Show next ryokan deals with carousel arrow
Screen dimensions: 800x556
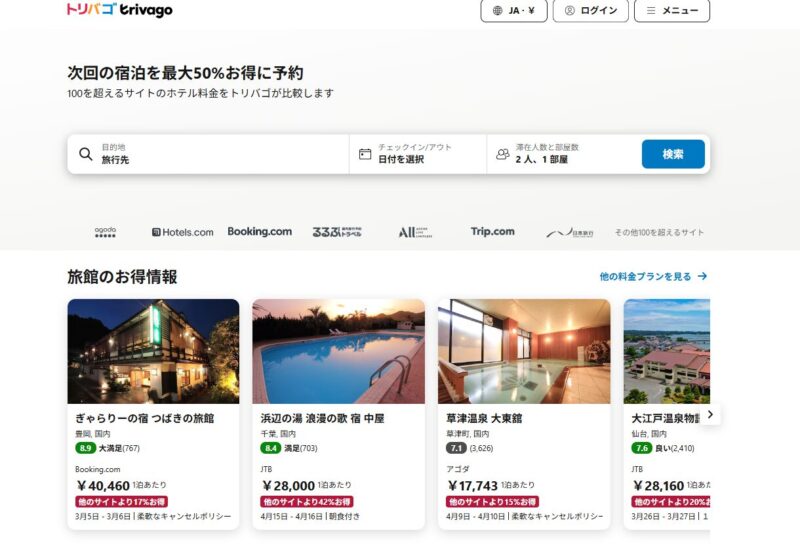[x=710, y=414]
